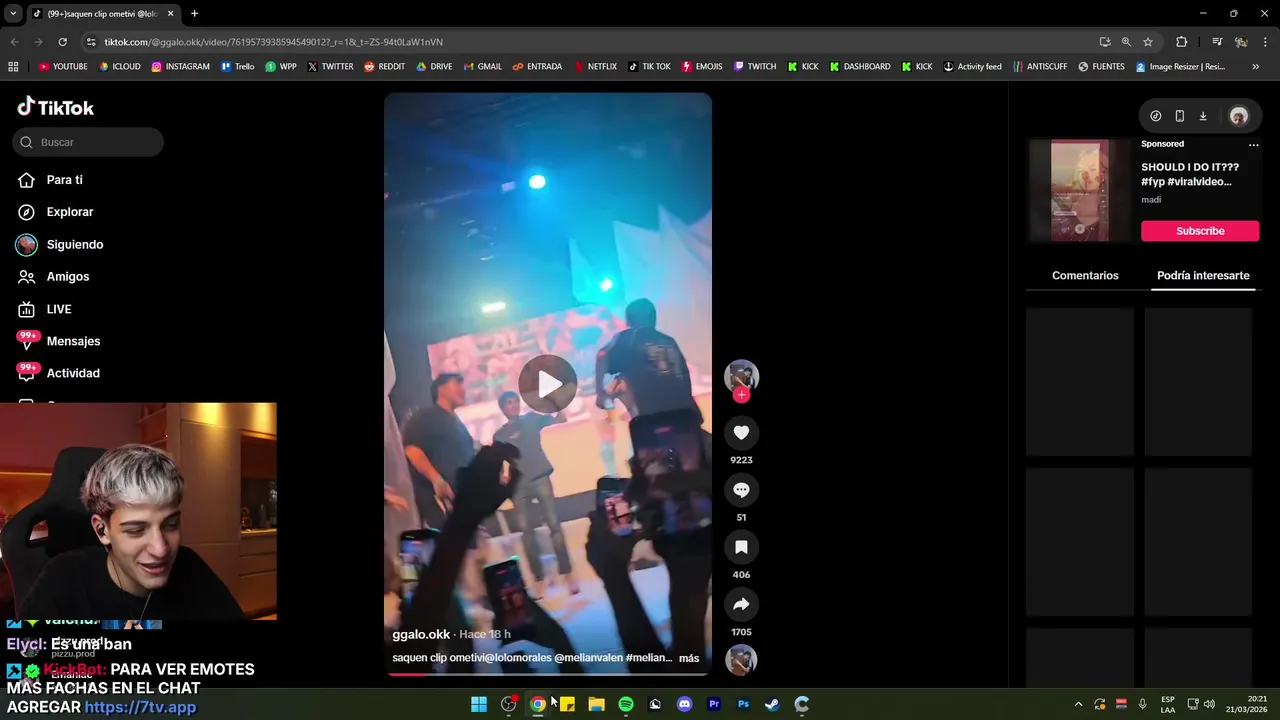The width and height of the screenshot is (1280, 720).
Task: Open File Explorer from the taskbar
Action: pos(596,704)
